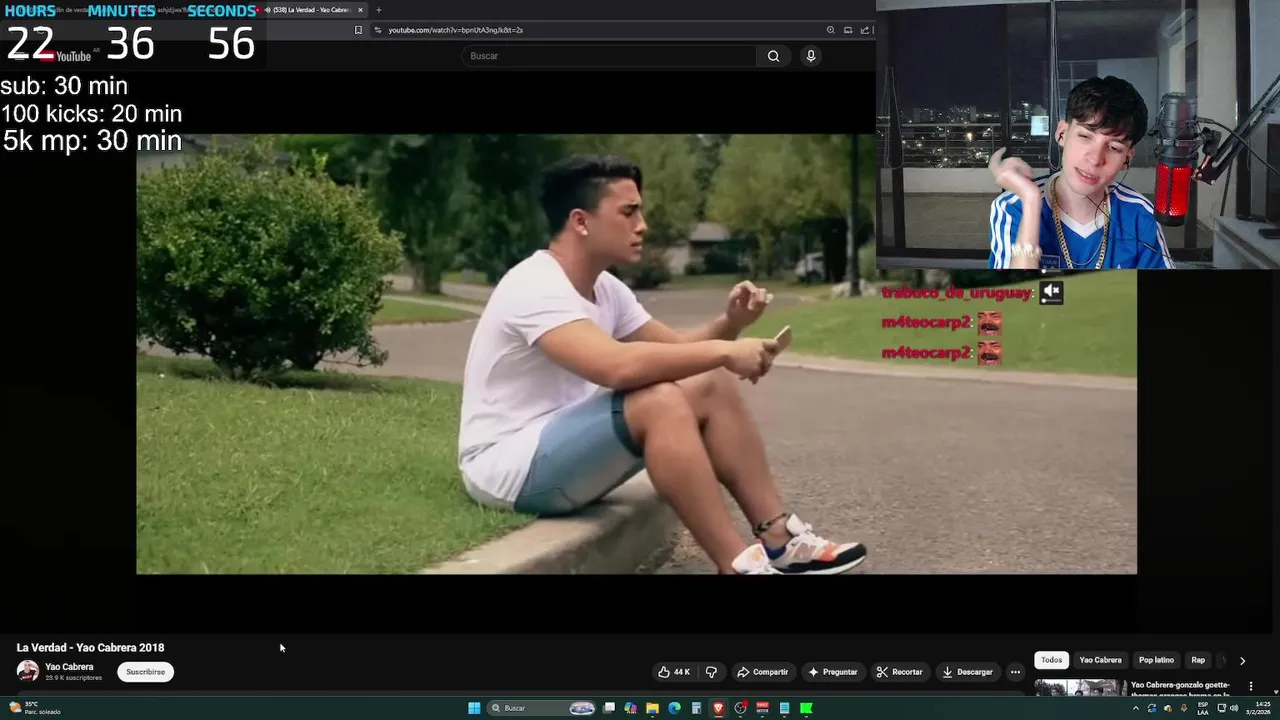Close the La Verdad browser tab
The height and width of the screenshot is (720, 1280).
(360, 10)
